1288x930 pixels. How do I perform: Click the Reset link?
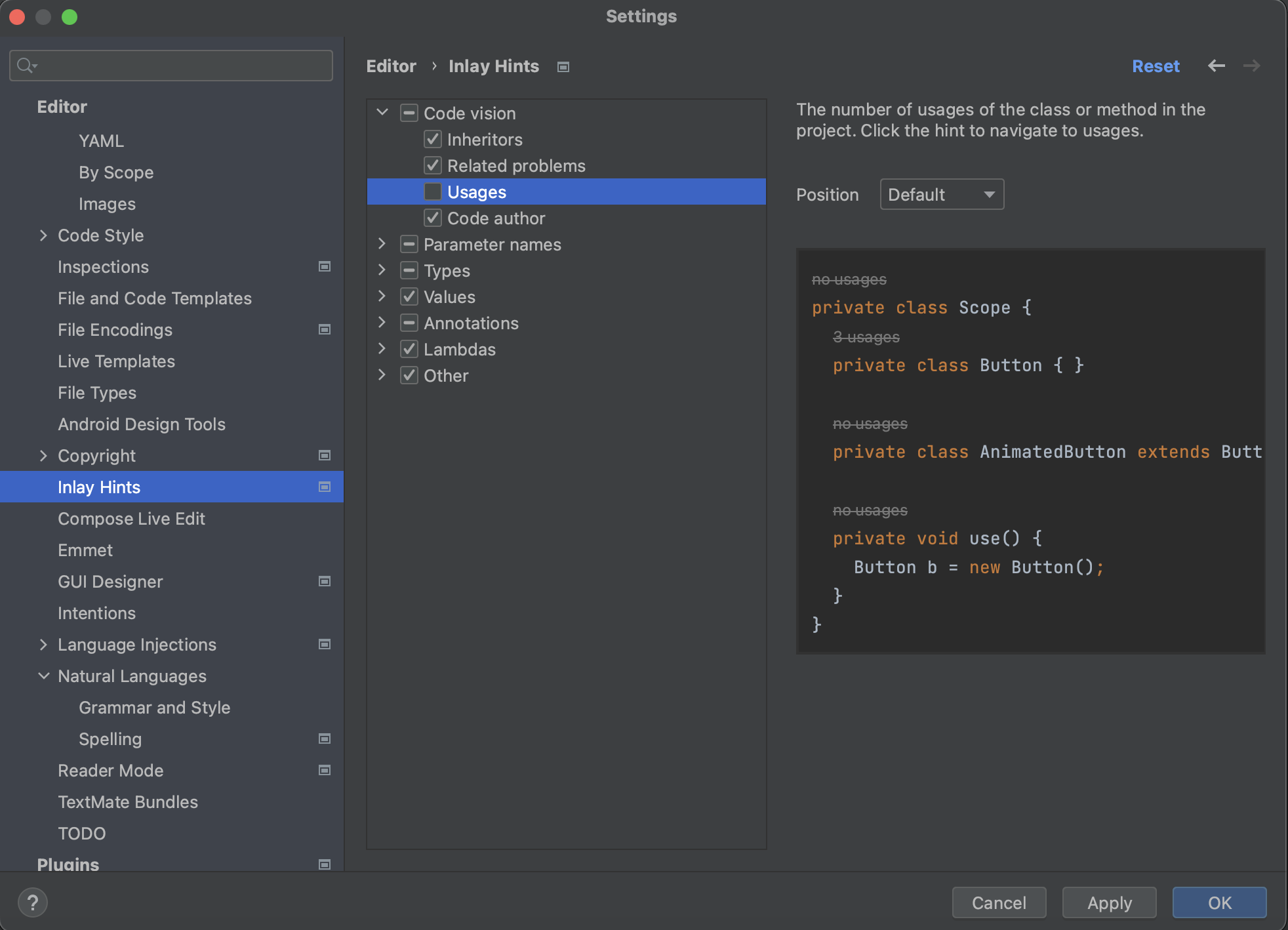coord(1155,66)
